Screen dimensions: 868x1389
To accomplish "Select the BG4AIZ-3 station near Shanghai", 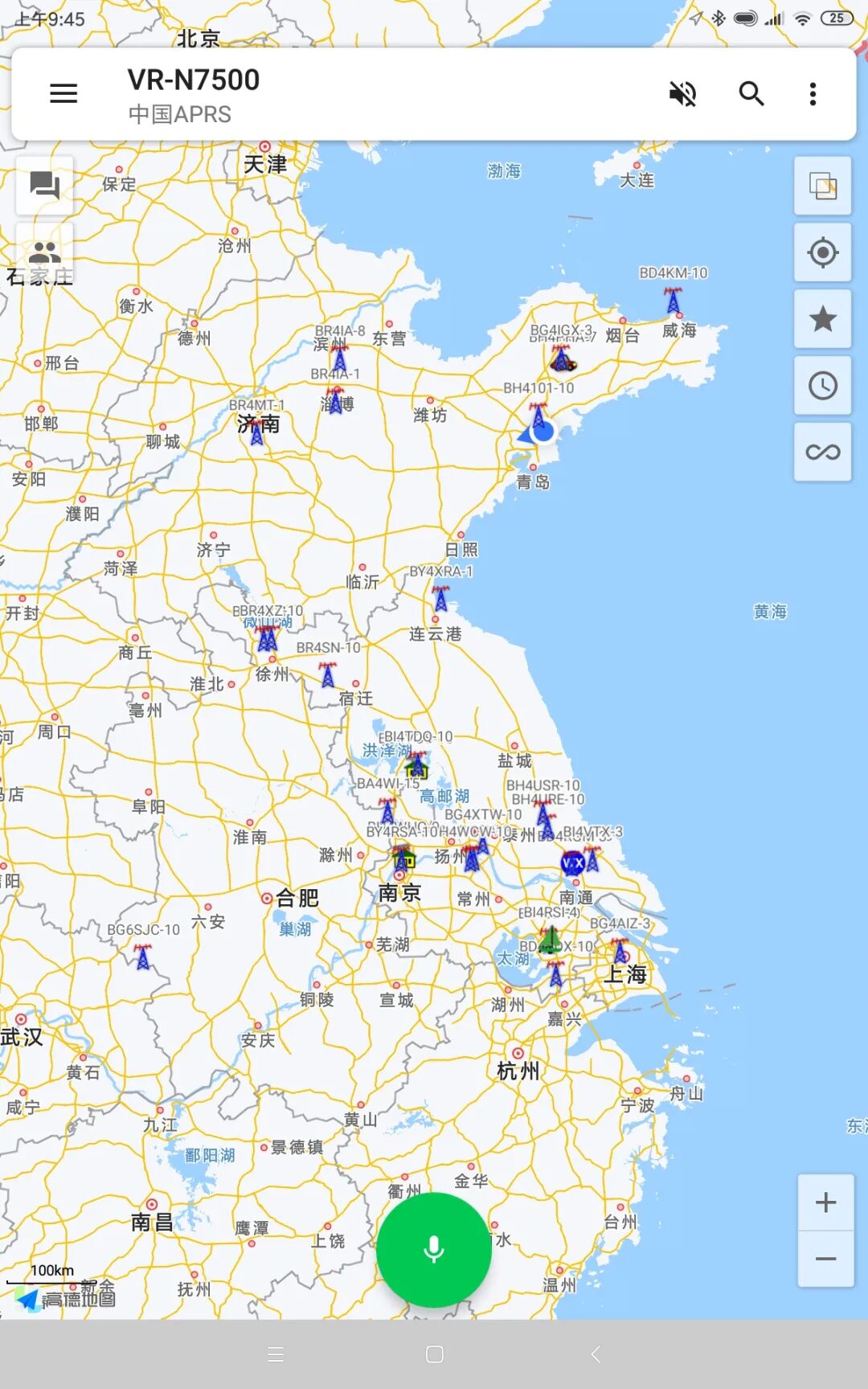I will click(x=620, y=951).
